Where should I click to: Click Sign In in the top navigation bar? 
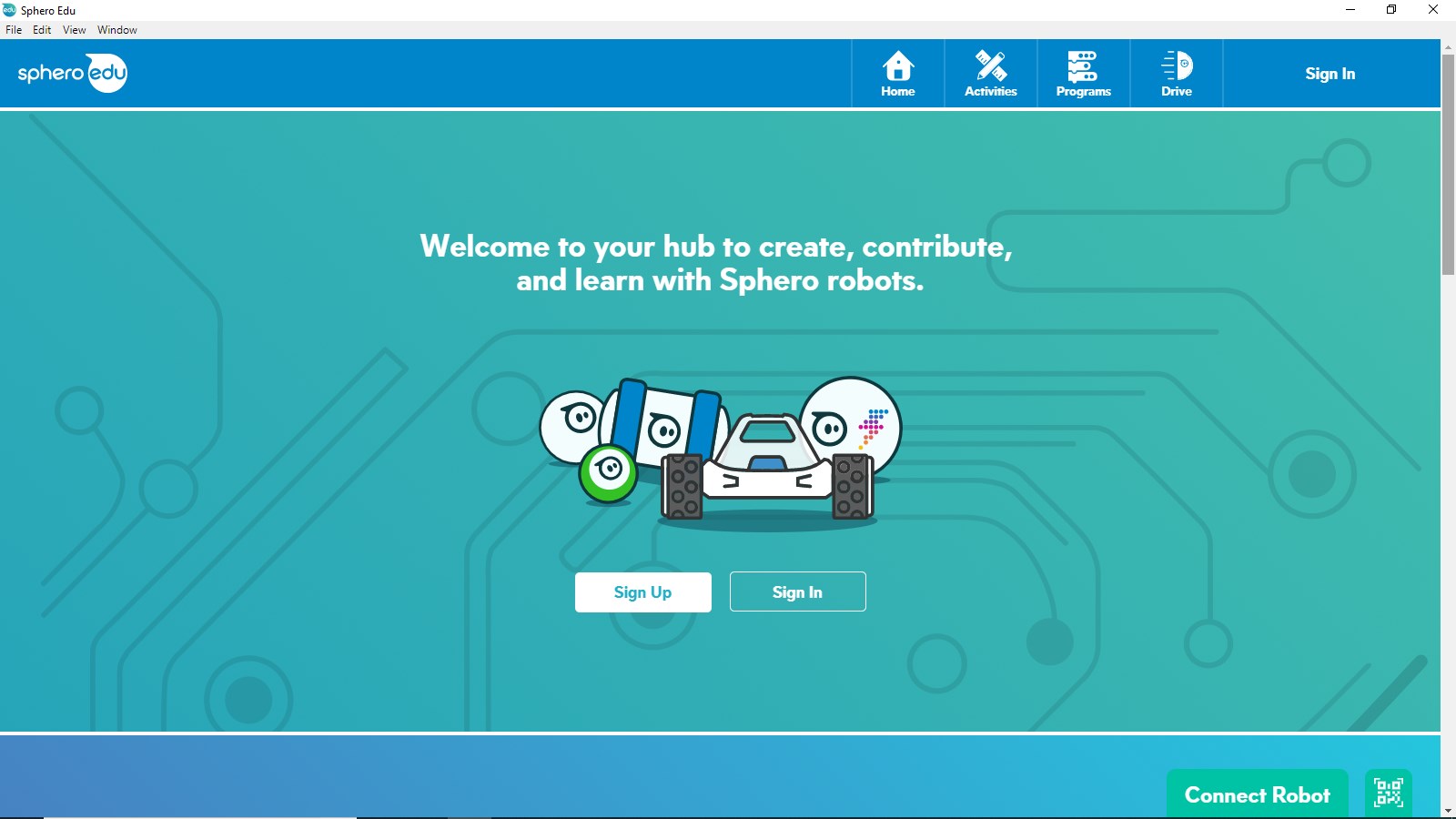click(x=1330, y=74)
